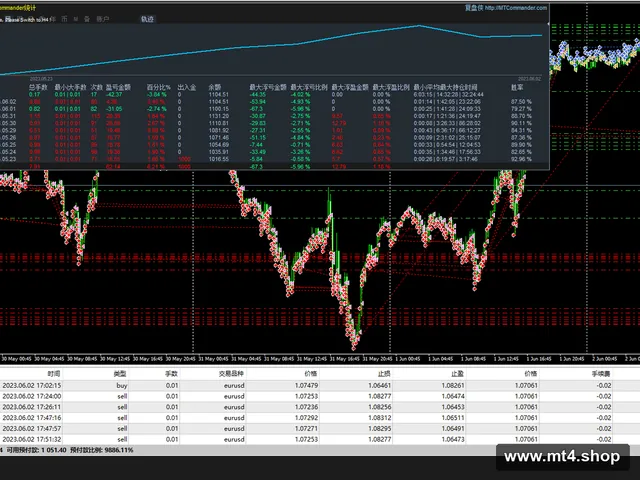Image resolution: width=640 pixels, height=480 pixels.
Task: Click the 手续费 header in orders table
Action: coord(601,373)
